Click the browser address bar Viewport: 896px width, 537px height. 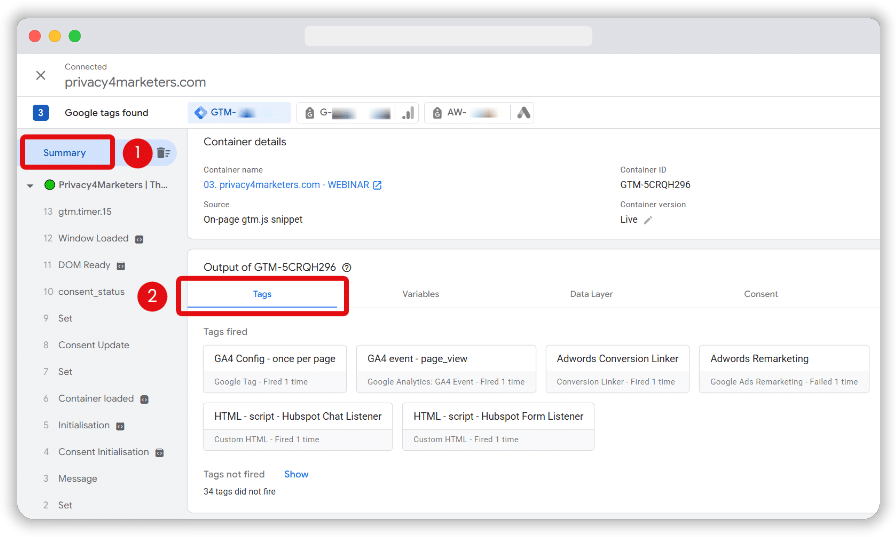pos(448,36)
